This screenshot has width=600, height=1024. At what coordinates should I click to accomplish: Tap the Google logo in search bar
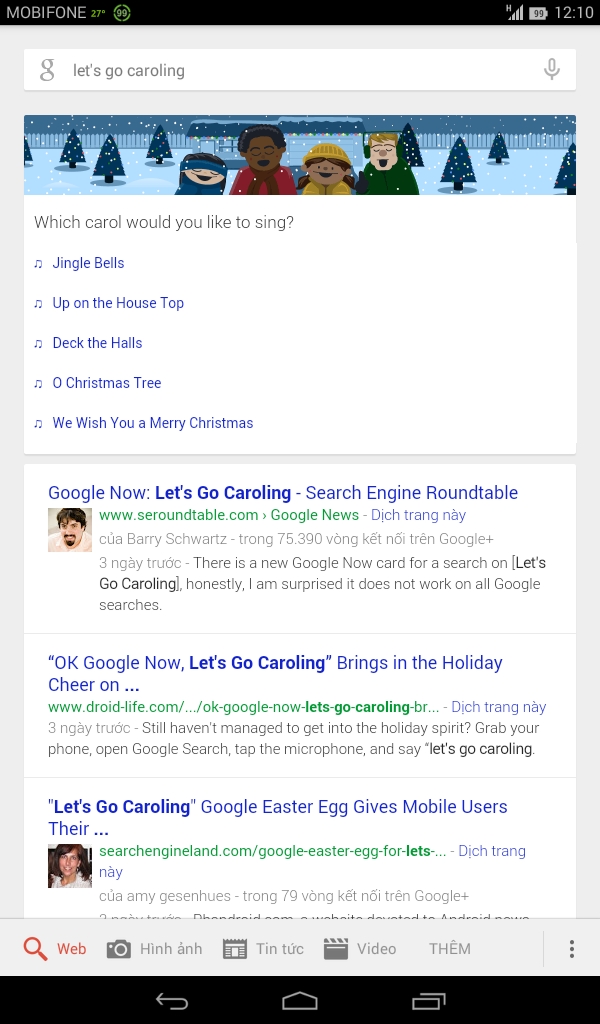pos(47,70)
